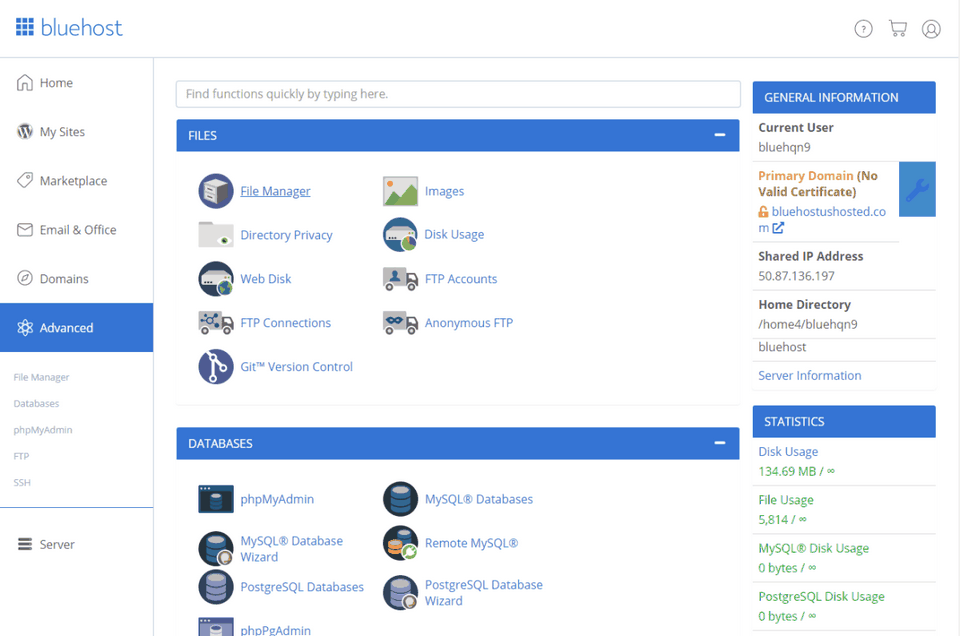
Task: Open My Sites in sidebar
Action: point(77,132)
